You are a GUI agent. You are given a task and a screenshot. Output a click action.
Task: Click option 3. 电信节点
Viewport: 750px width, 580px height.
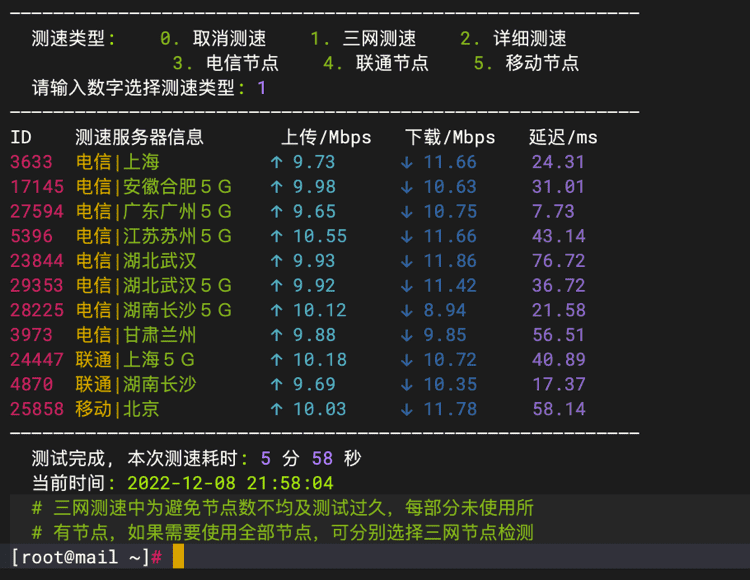(x=226, y=63)
